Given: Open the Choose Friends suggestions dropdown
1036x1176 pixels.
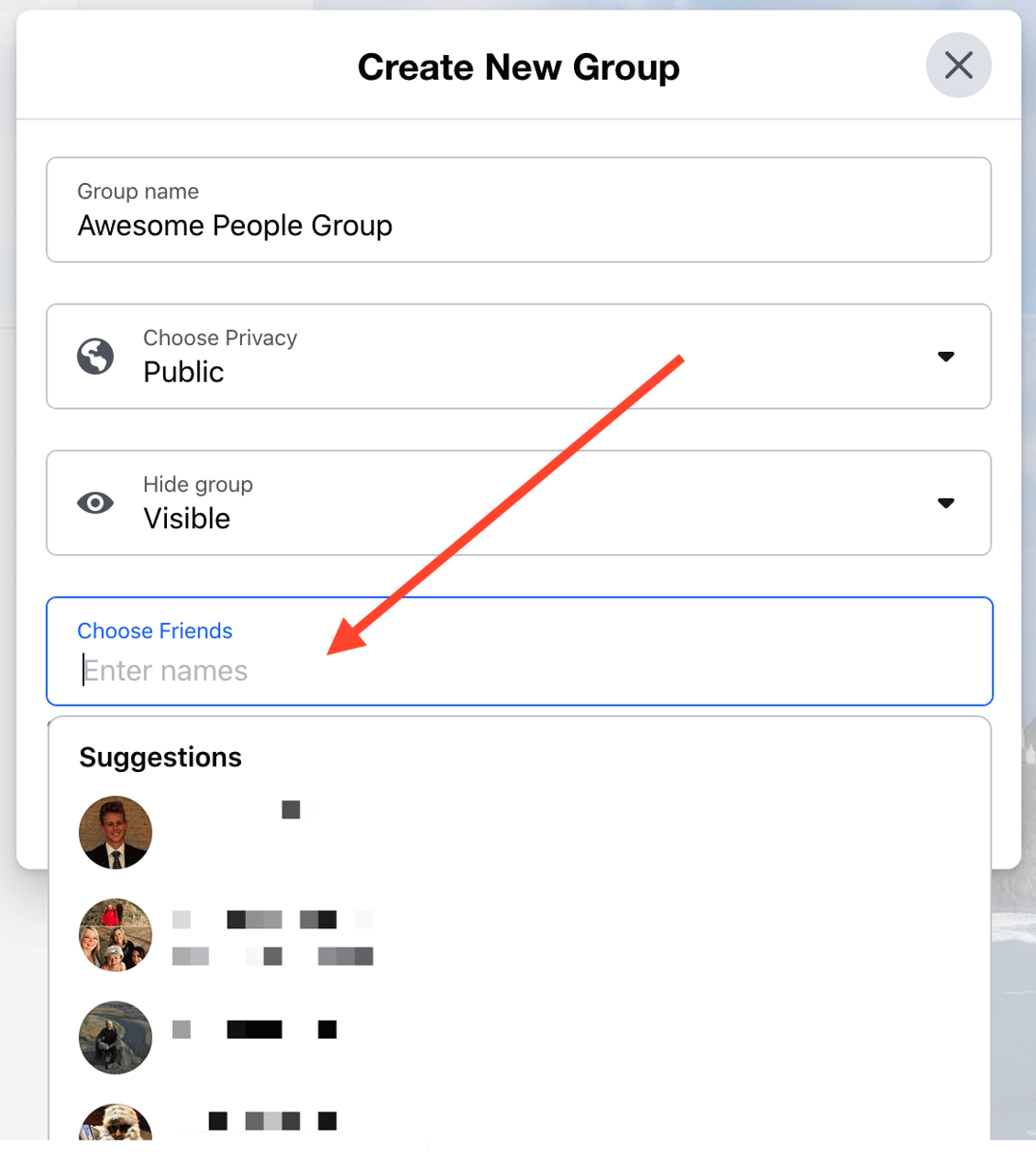Looking at the screenshot, I should (x=518, y=652).
